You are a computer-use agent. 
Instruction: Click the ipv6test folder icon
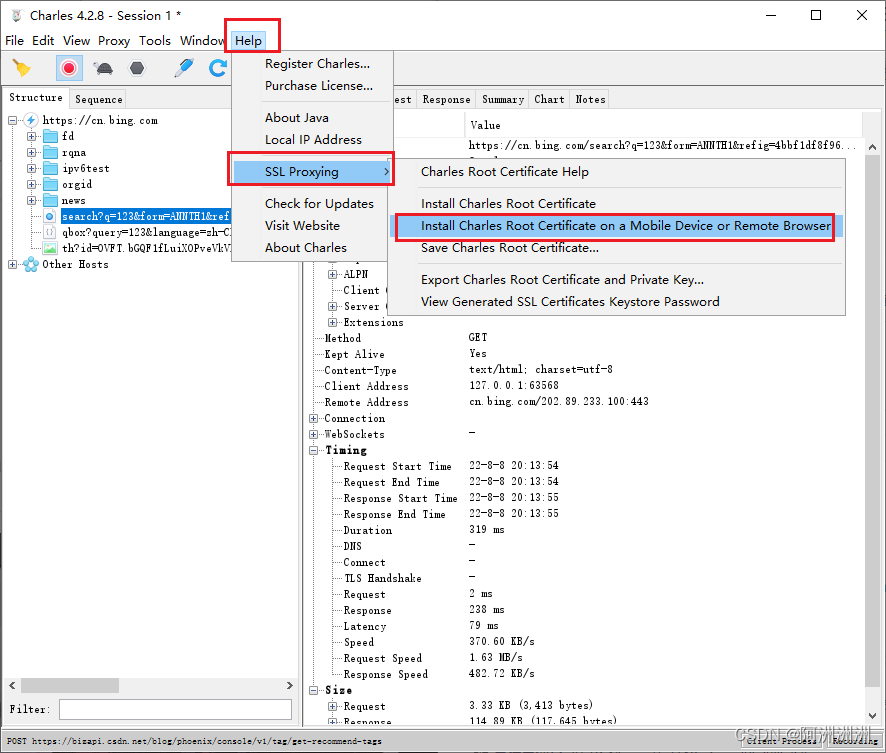(51, 168)
